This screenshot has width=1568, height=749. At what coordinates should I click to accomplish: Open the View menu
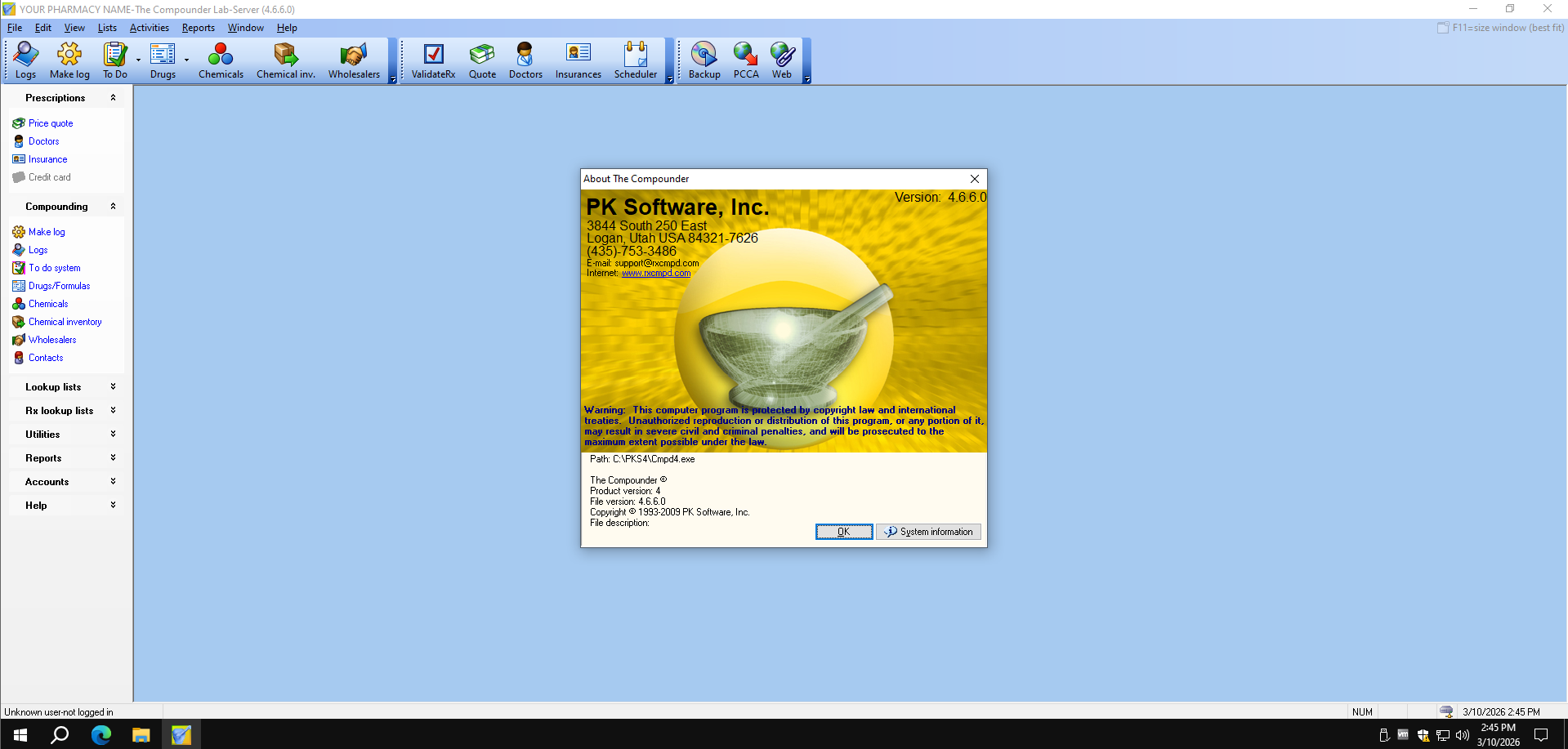74,28
